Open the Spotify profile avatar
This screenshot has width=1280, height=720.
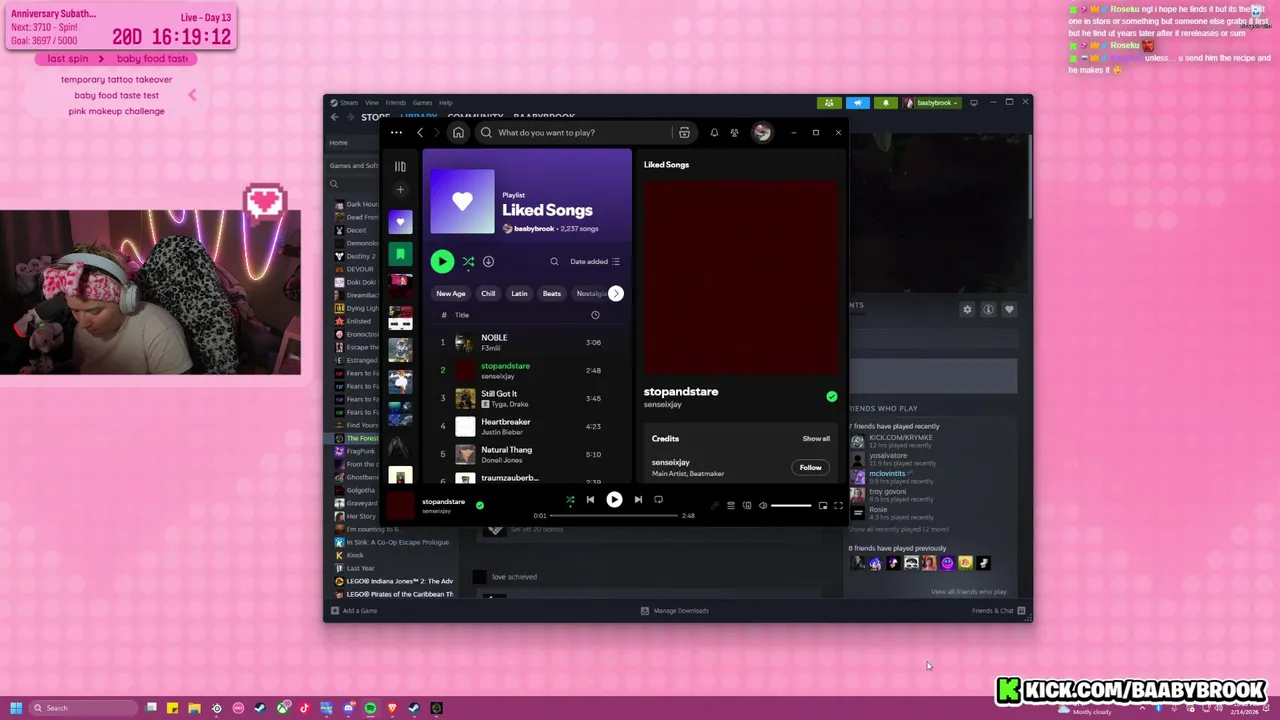762,132
